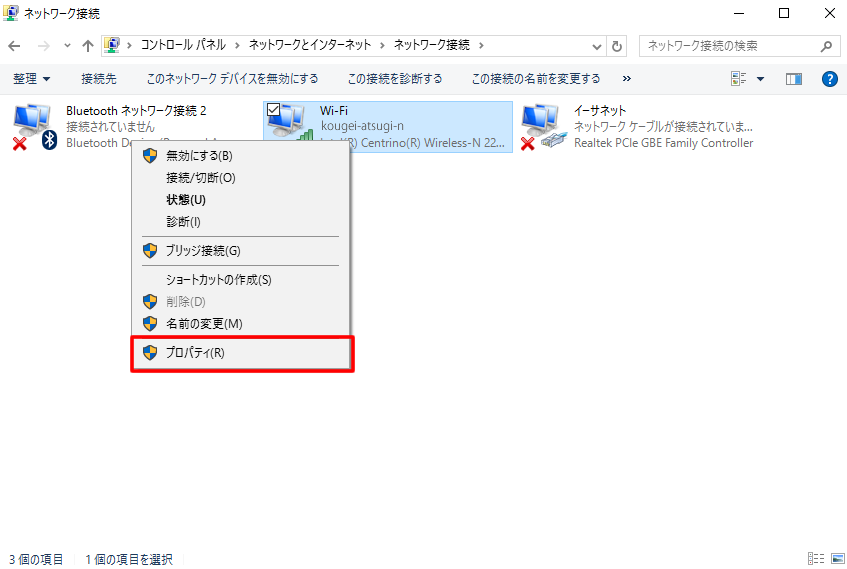Click the イーサネット connection name
The image size is (847, 569).
[600, 111]
